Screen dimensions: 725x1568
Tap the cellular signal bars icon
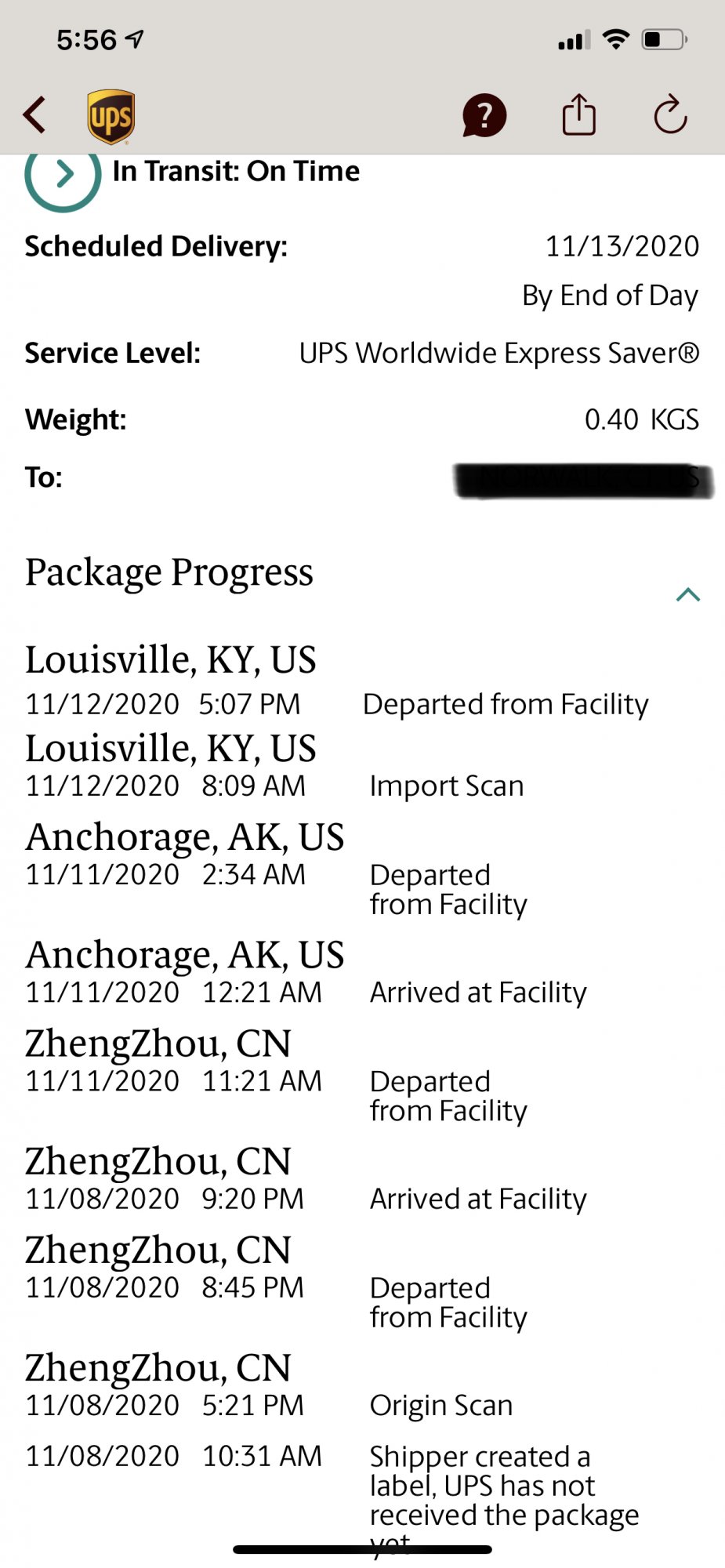[x=575, y=40]
